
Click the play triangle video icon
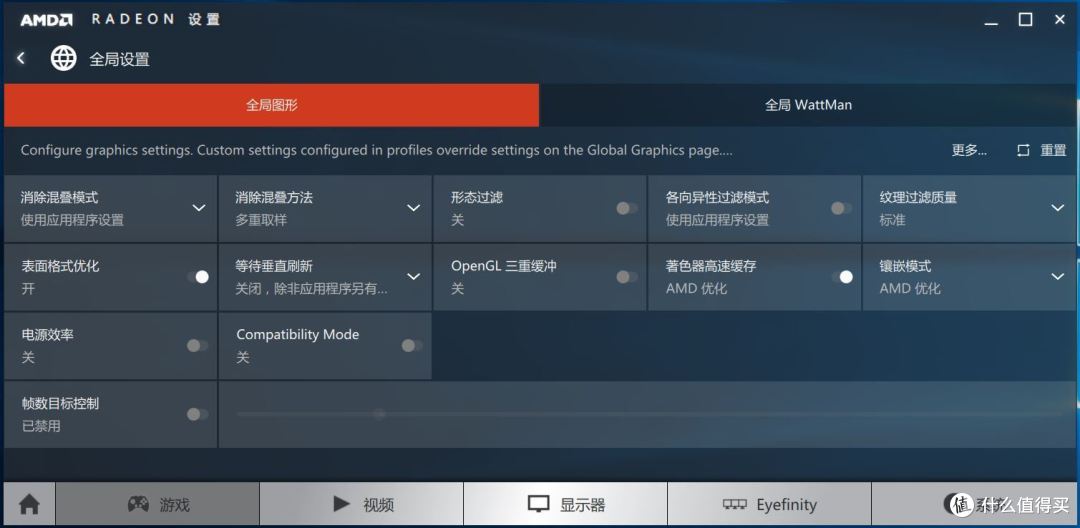(x=342, y=504)
